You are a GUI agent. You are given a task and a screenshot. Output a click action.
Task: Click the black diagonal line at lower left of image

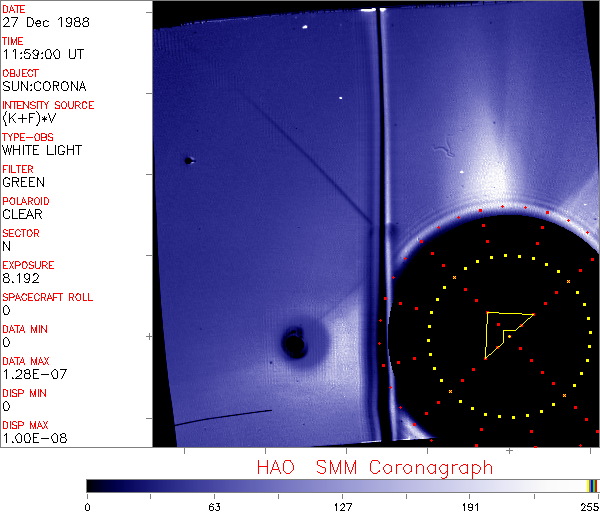(222, 417)
